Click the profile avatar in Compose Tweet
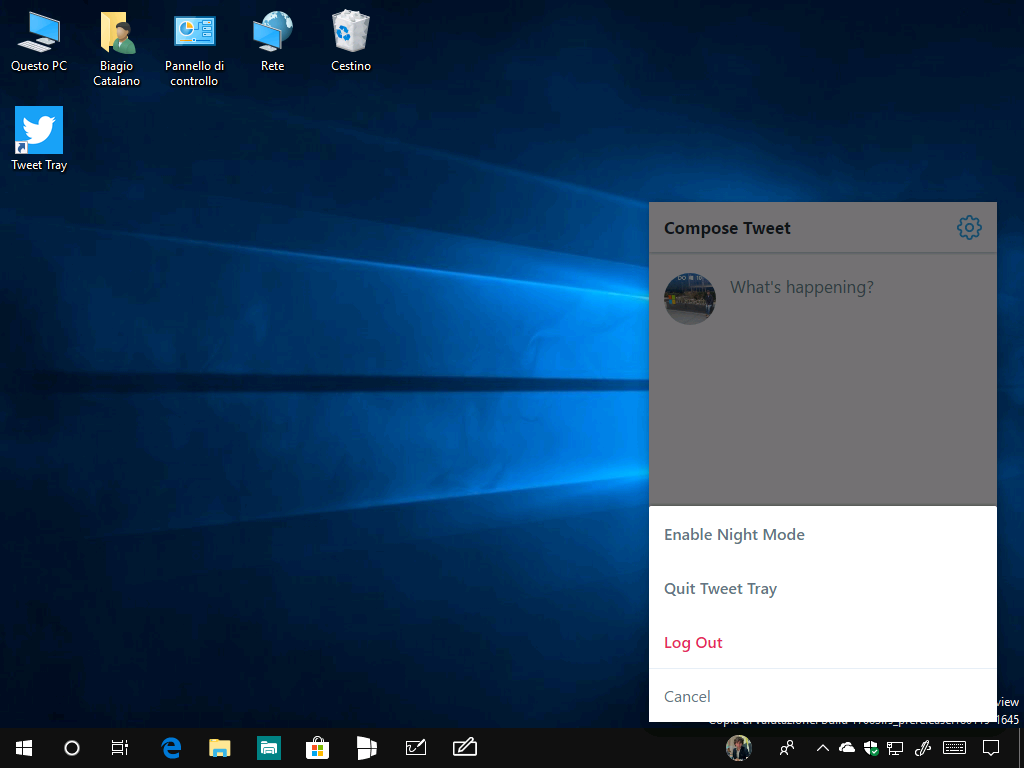The image size is (1024, 768). [x=690, y=298]
